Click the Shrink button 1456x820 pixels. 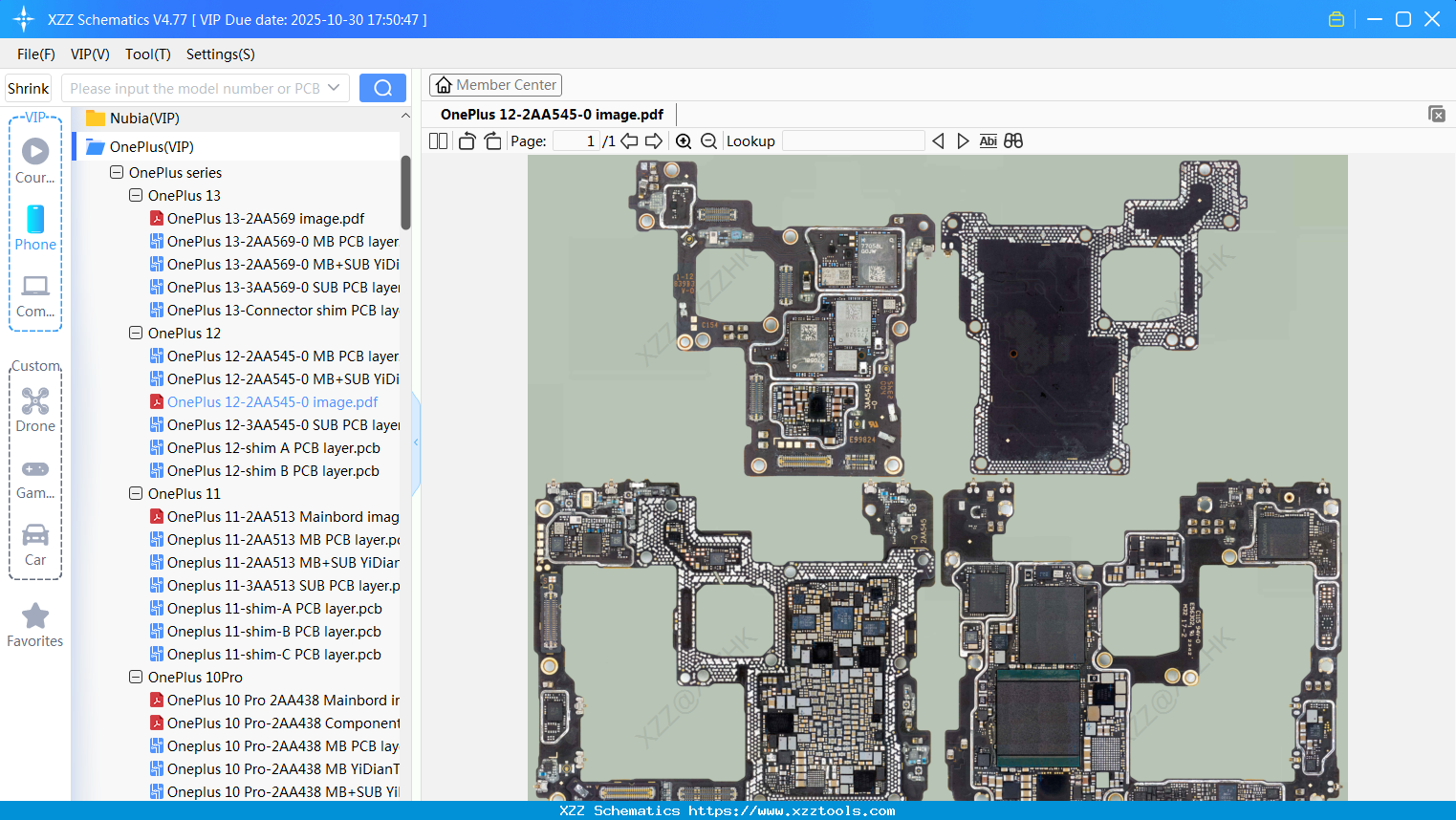coord(28,87)
